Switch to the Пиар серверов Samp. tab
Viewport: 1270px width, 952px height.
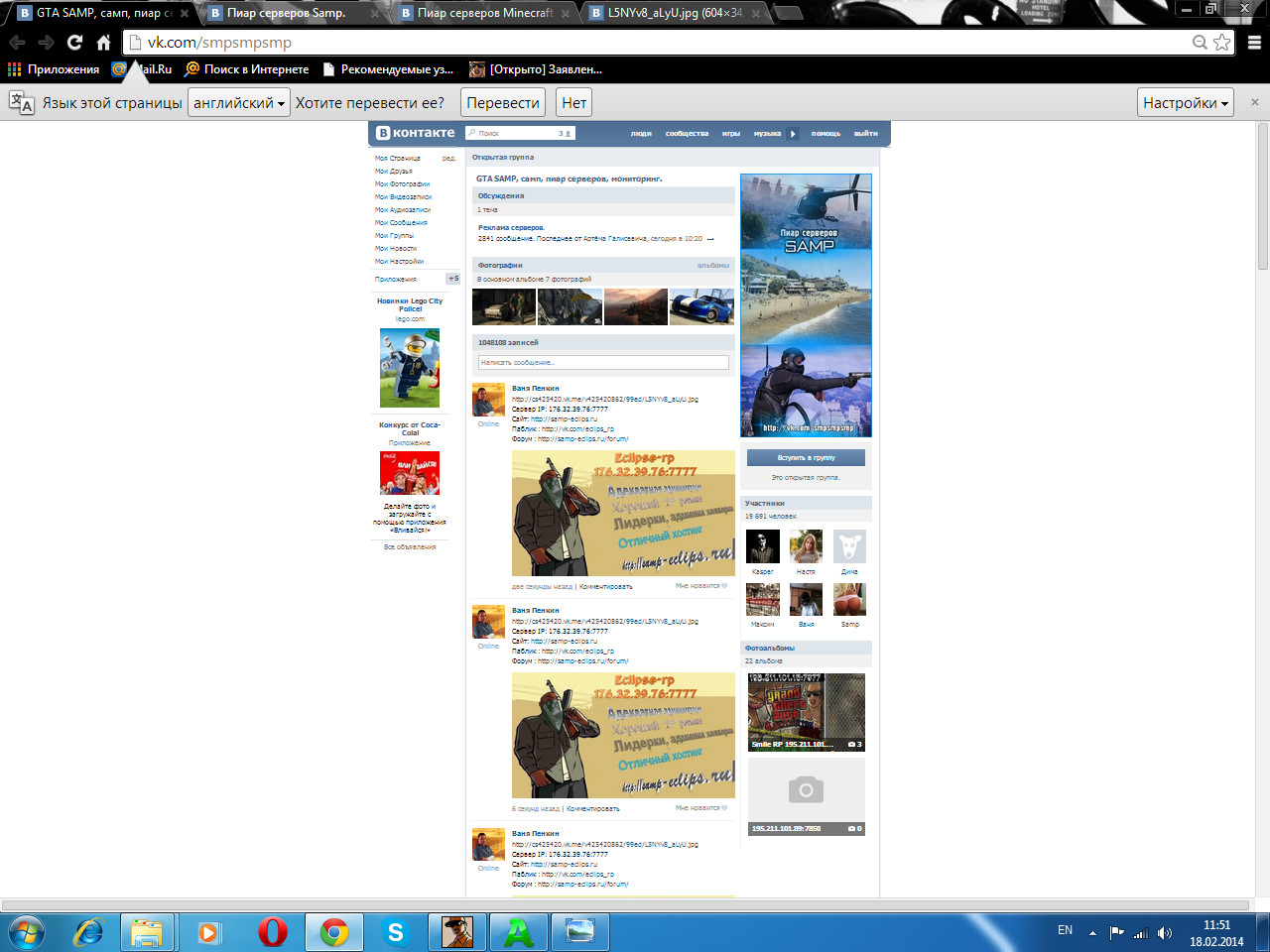tap(295, 13)
